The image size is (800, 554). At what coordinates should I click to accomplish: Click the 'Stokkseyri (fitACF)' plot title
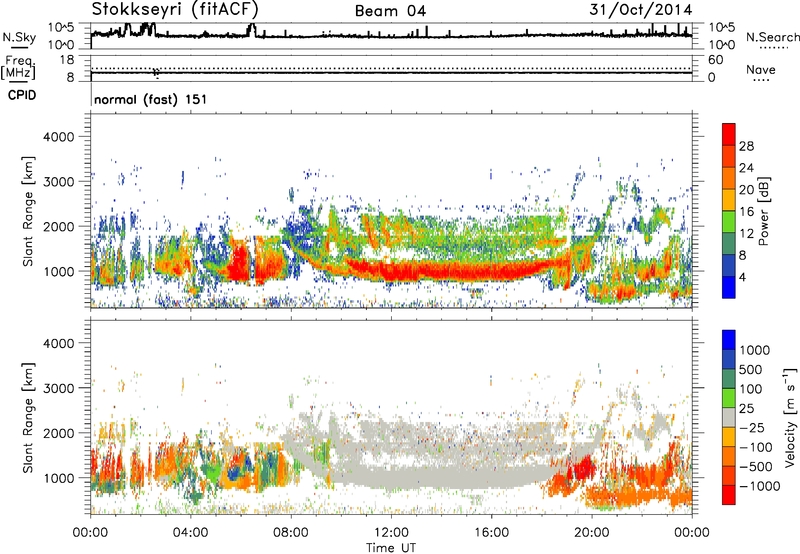pos(175,9)
